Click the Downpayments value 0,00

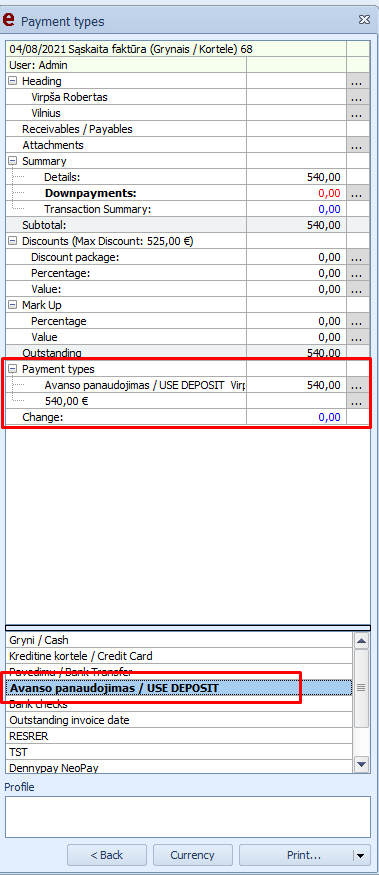[x=329, y=194]
